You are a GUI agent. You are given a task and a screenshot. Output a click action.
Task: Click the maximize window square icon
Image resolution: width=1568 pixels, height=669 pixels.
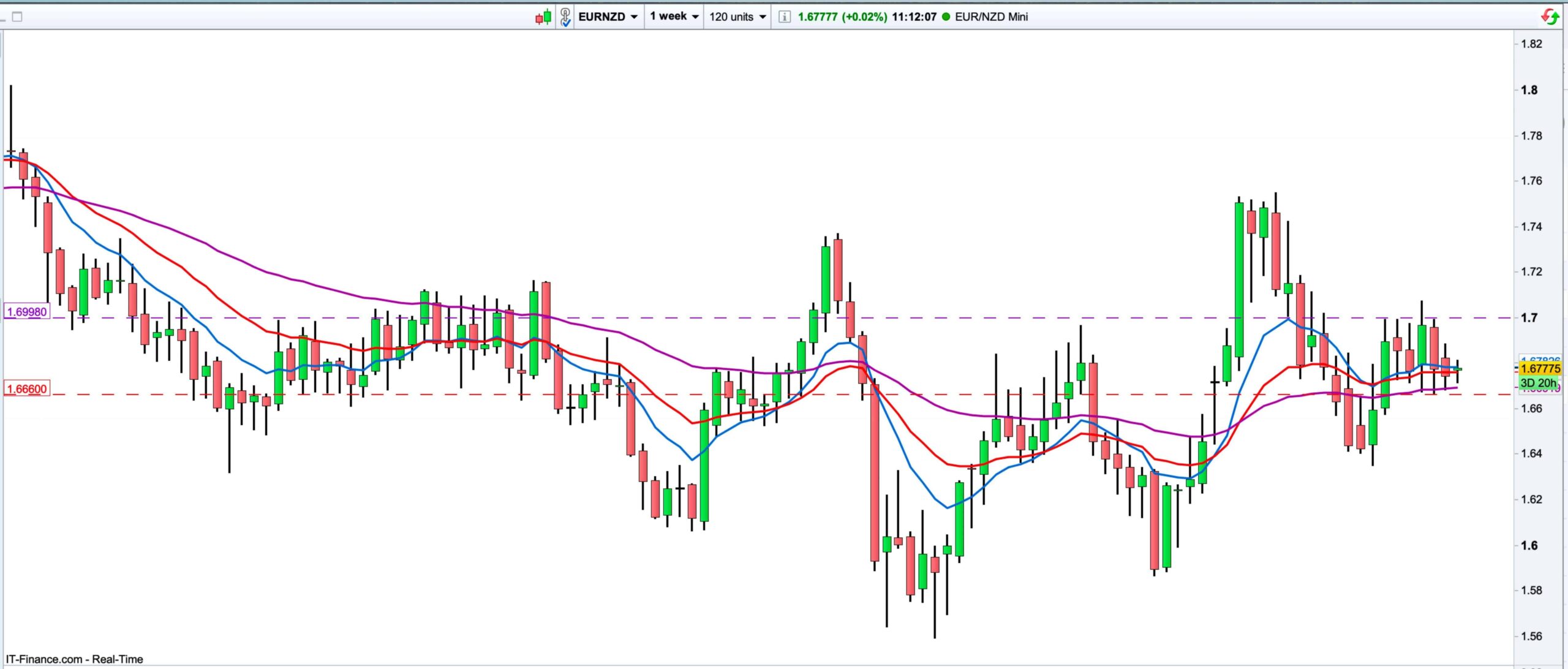17,17
